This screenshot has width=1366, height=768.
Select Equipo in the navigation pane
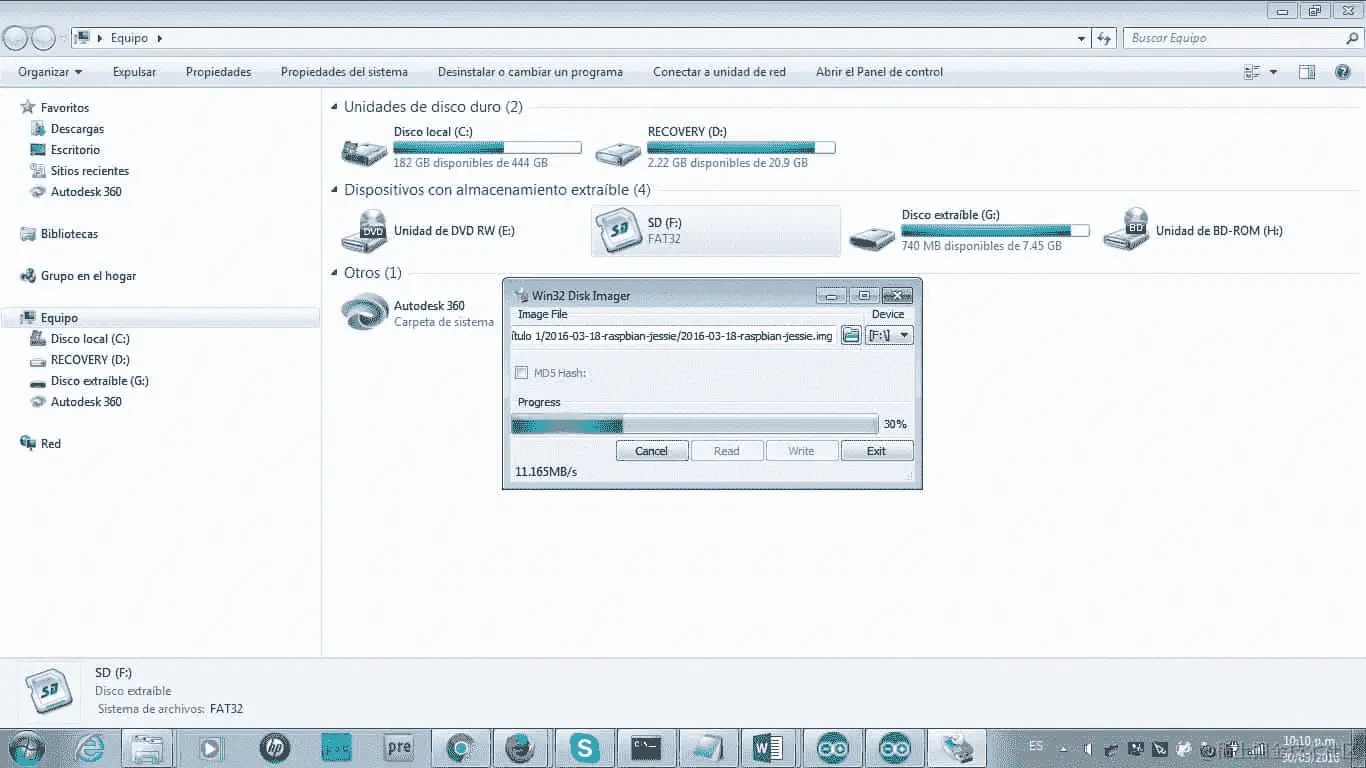pos(59,318)
